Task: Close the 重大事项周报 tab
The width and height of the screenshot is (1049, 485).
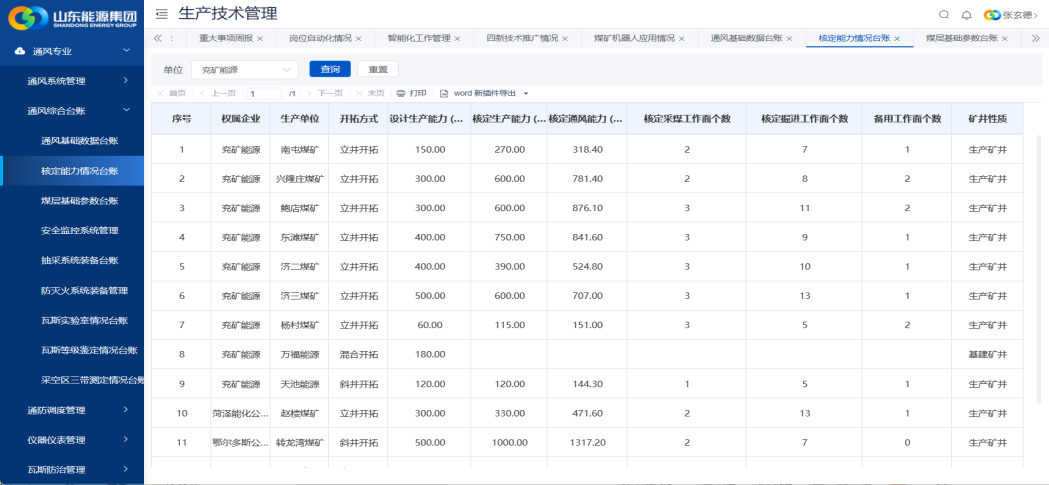Action: pos(260,38)
